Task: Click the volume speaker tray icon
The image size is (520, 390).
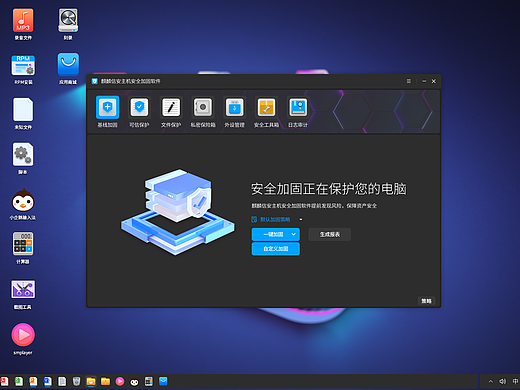Action: click(x=502, y=381)
